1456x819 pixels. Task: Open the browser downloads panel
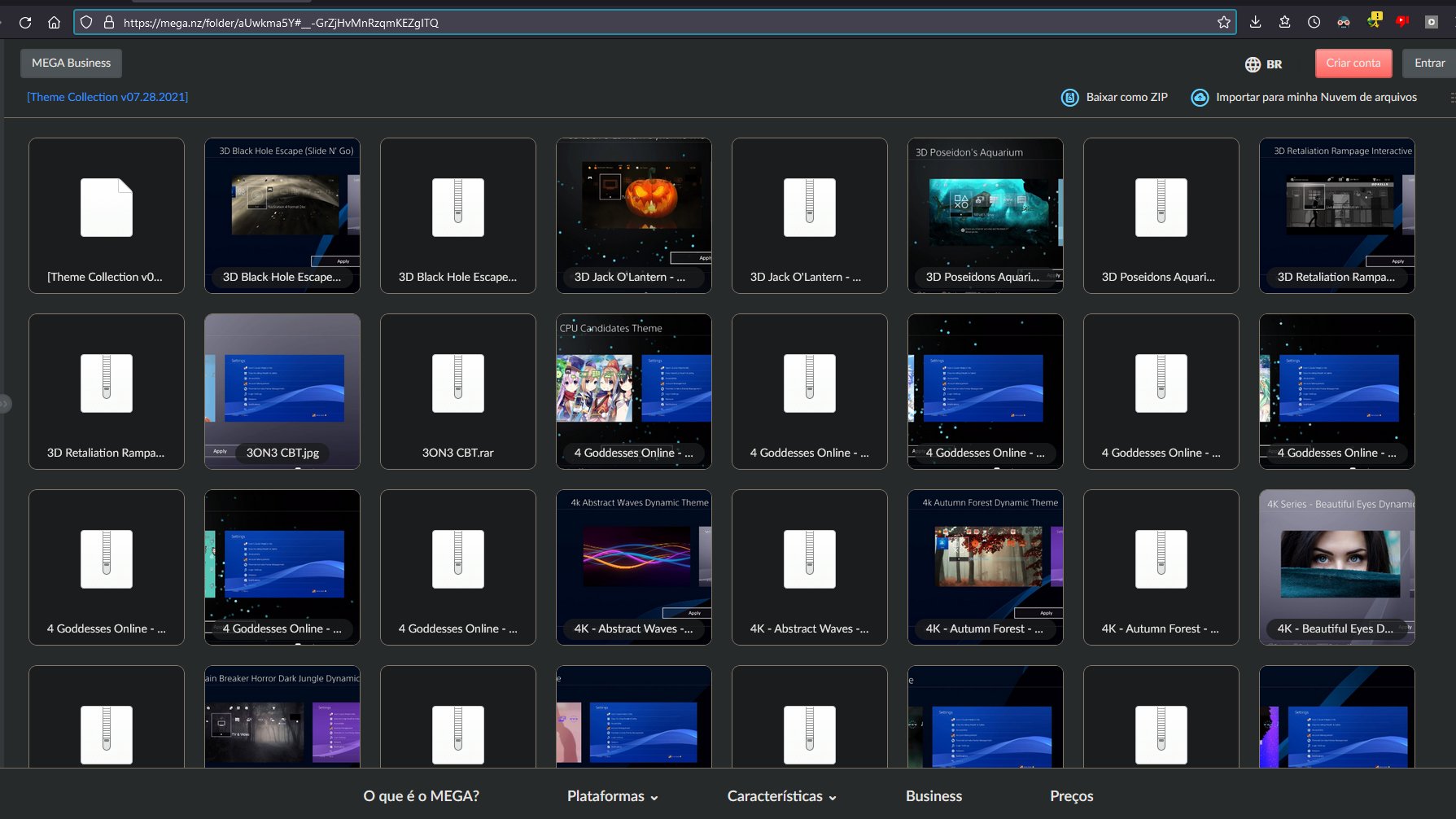[1256, 23]
